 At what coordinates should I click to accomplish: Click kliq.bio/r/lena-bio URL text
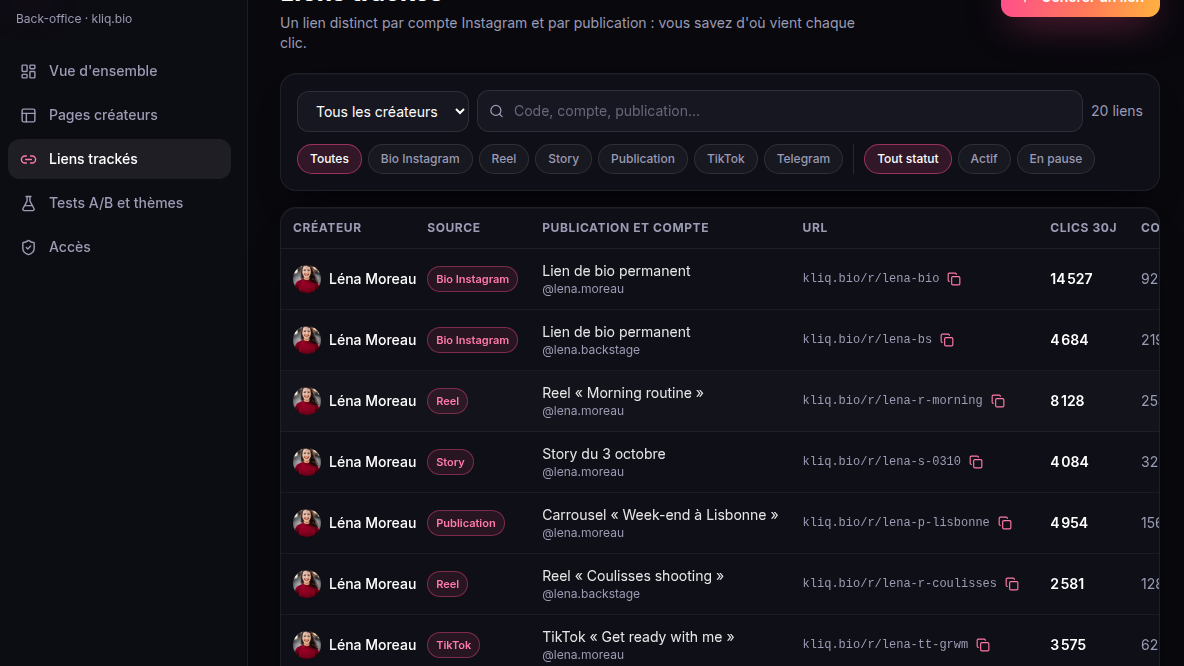pos(871,279)
